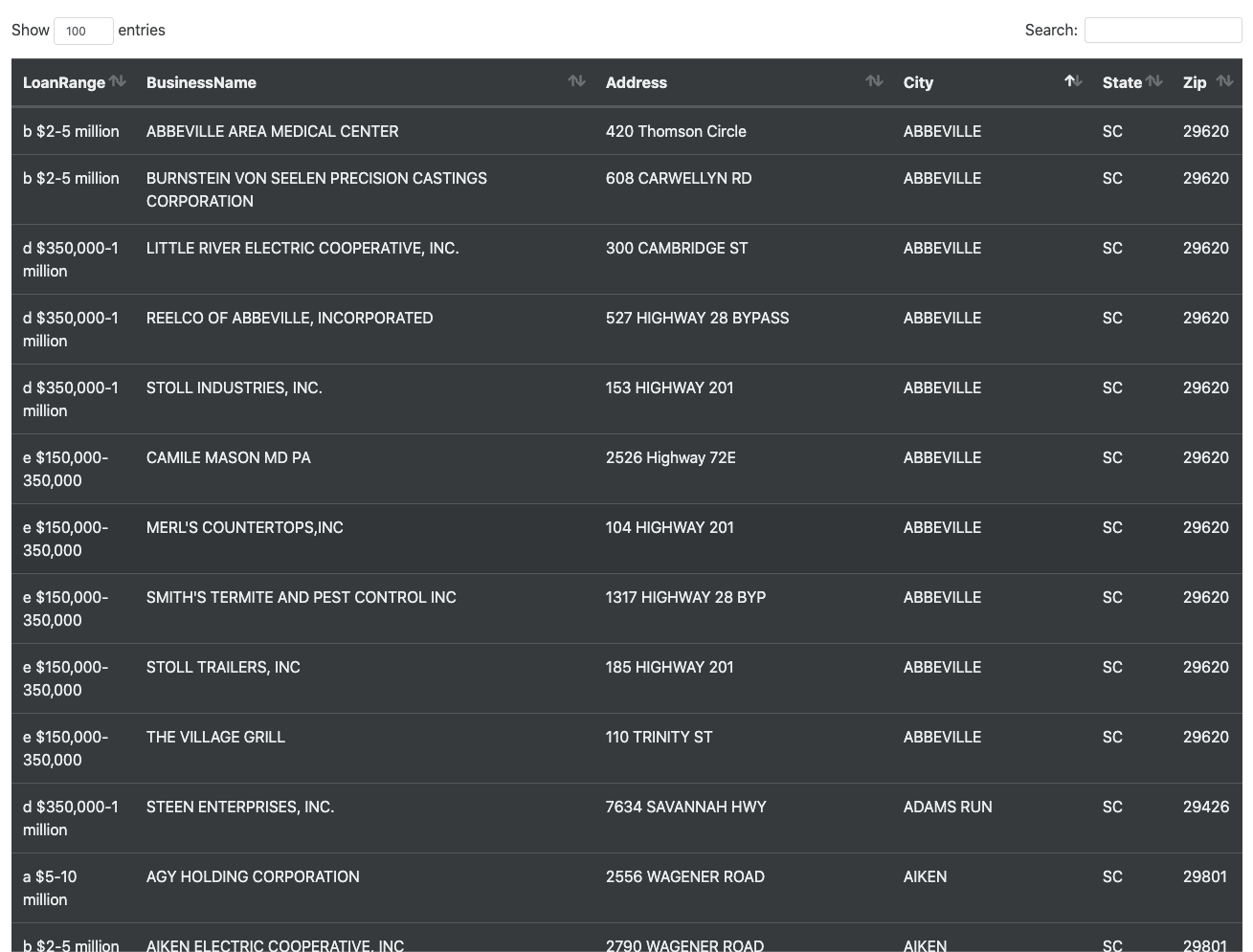This screenshot has width=1253, height=952.
Task: Click address 104 HIGHWAY 201
Action: click(670, 527)
